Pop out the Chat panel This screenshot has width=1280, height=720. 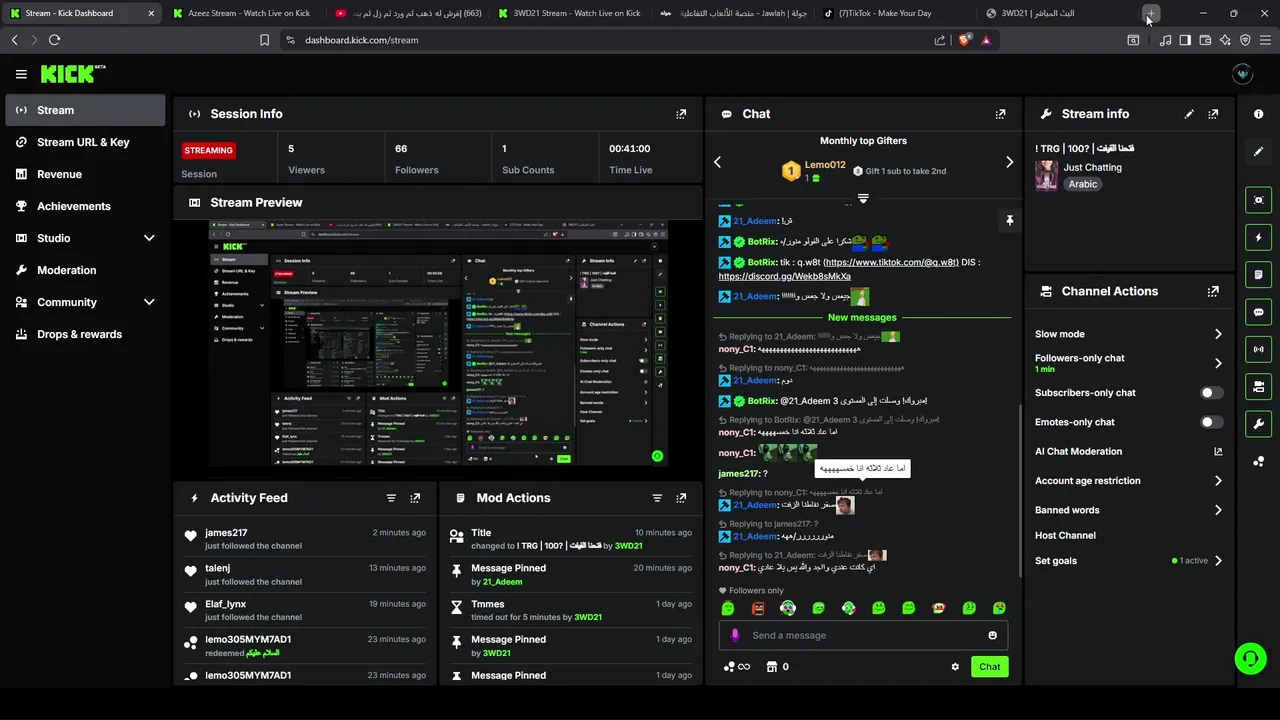pyautogui.click(x=1000, y=114)
